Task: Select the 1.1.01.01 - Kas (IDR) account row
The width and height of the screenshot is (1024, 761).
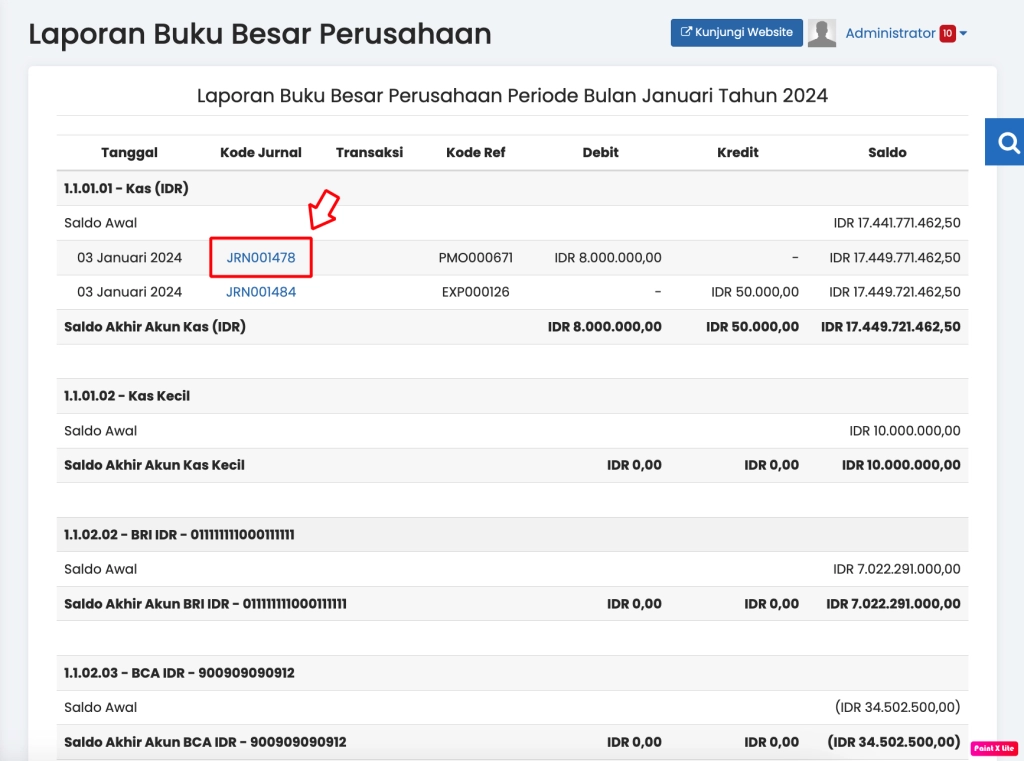Action: coord(126,188)
